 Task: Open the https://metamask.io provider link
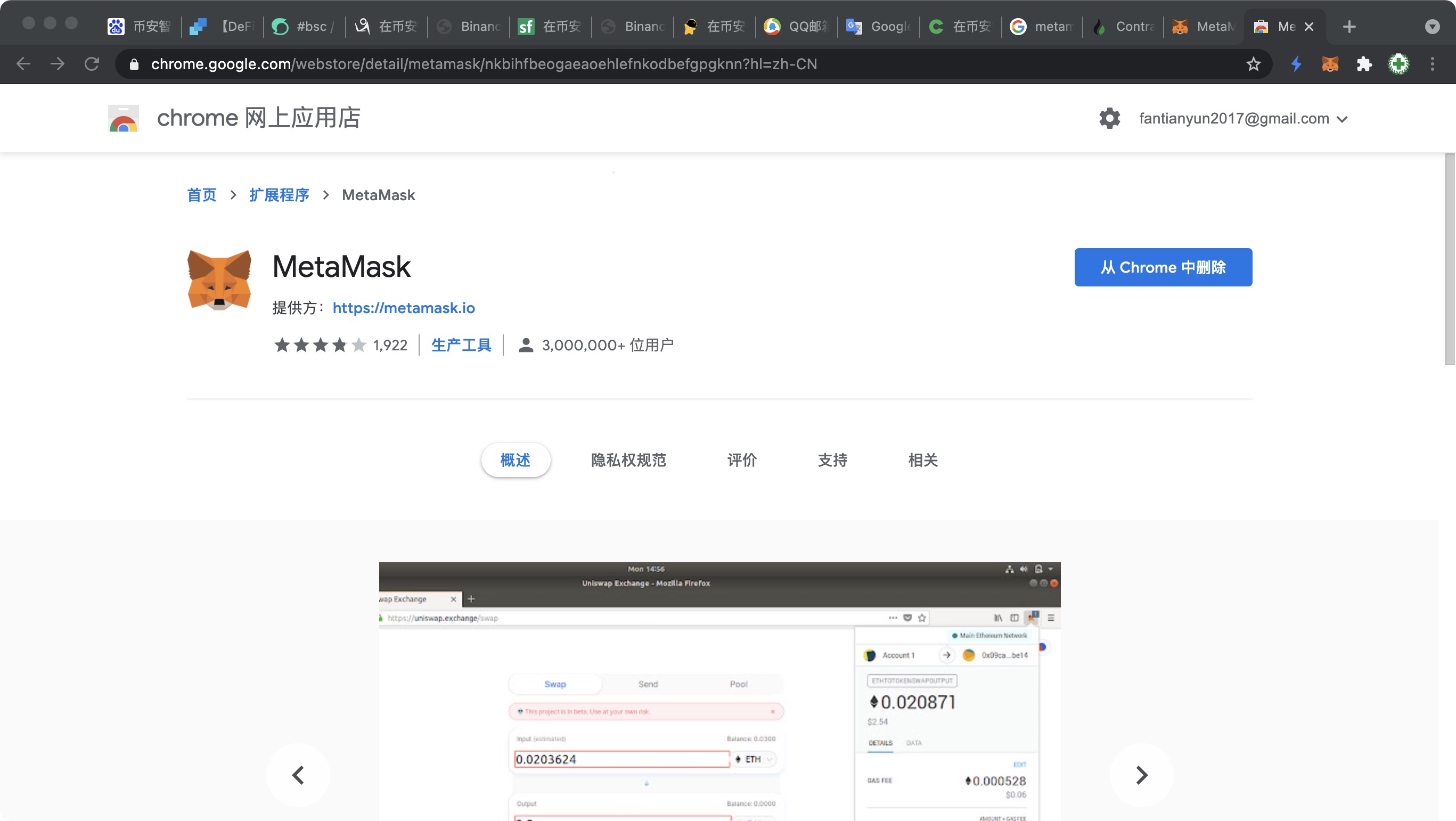pyautogui.click(x=404, y=308)
